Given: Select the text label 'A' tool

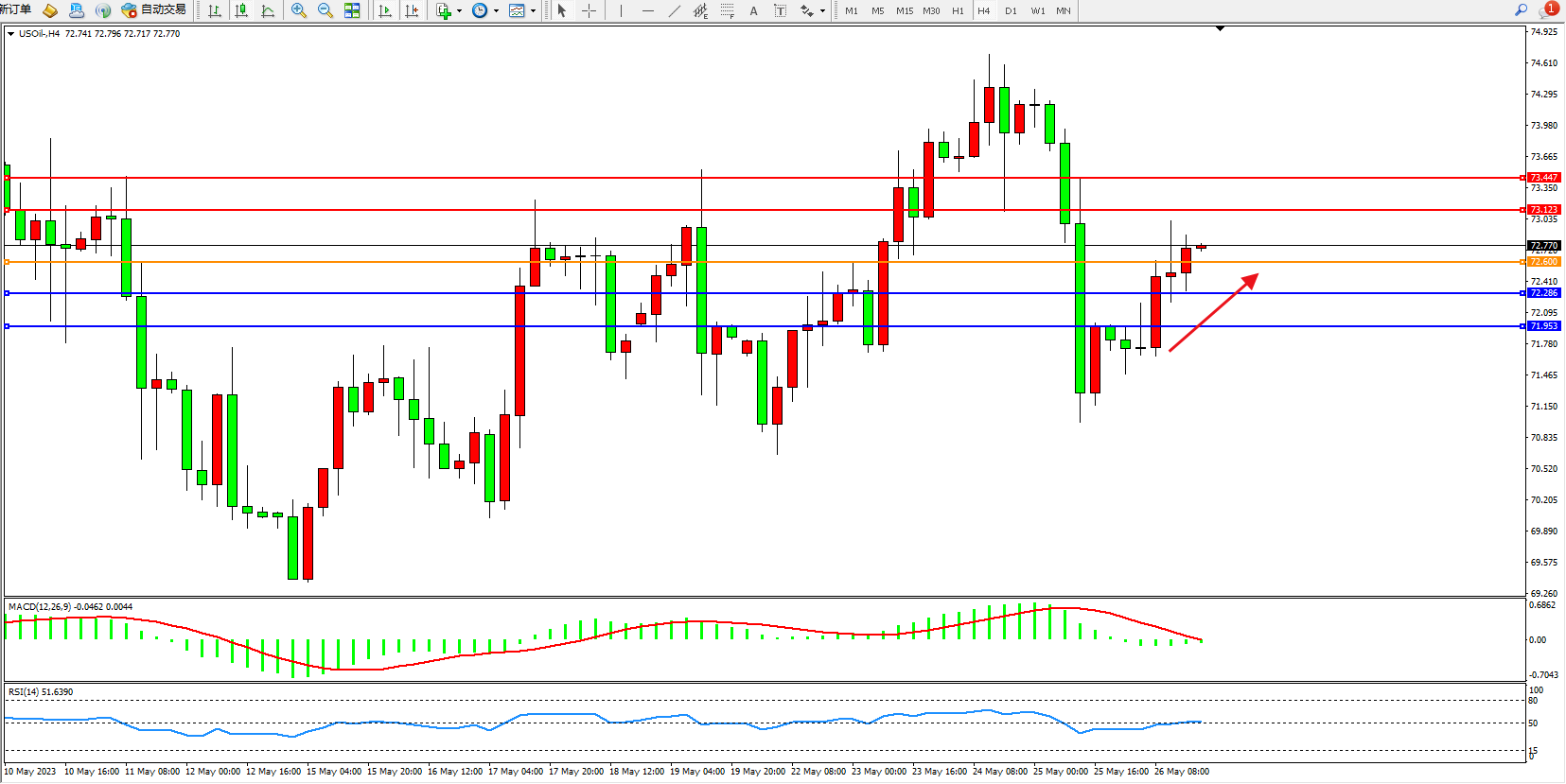Looking at the screenshot, I should coord(753,10).
